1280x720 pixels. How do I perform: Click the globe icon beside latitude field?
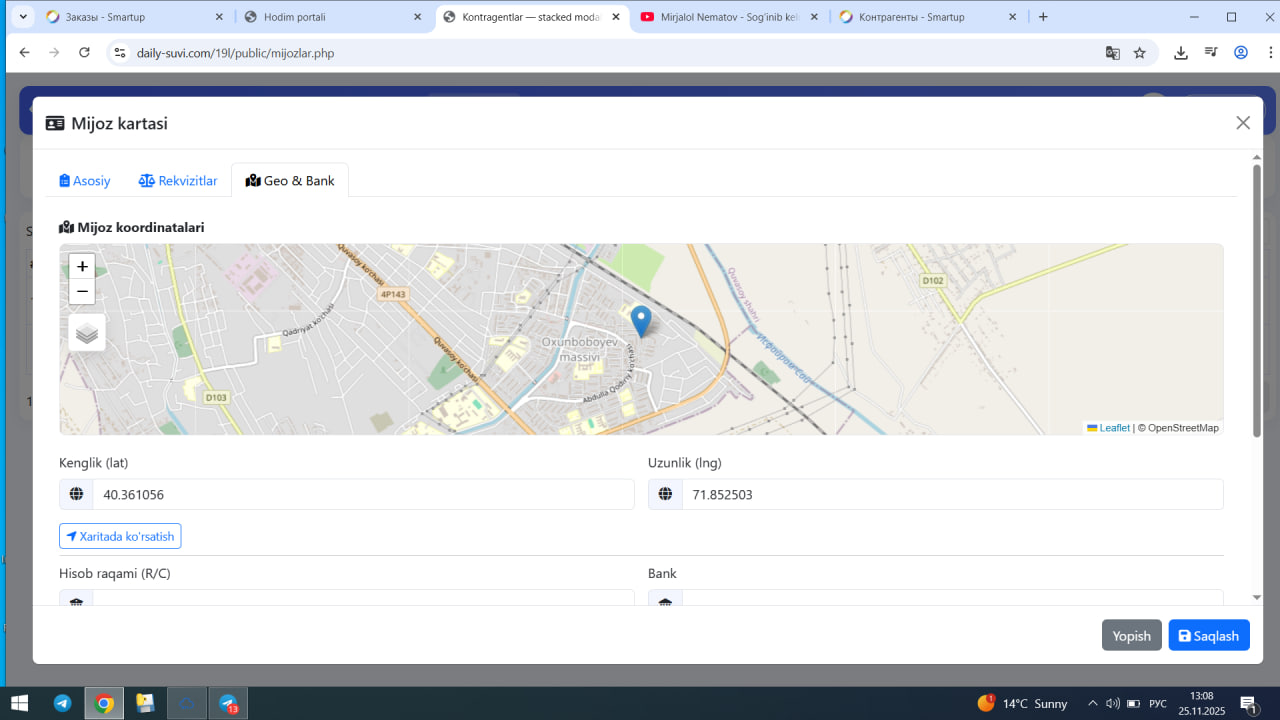[76, 495]
